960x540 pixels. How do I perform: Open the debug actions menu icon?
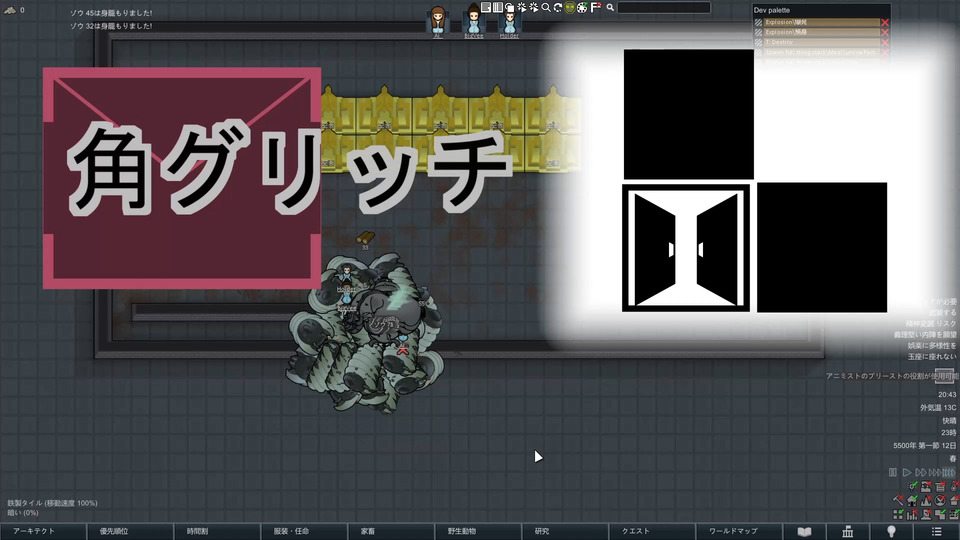522,7
